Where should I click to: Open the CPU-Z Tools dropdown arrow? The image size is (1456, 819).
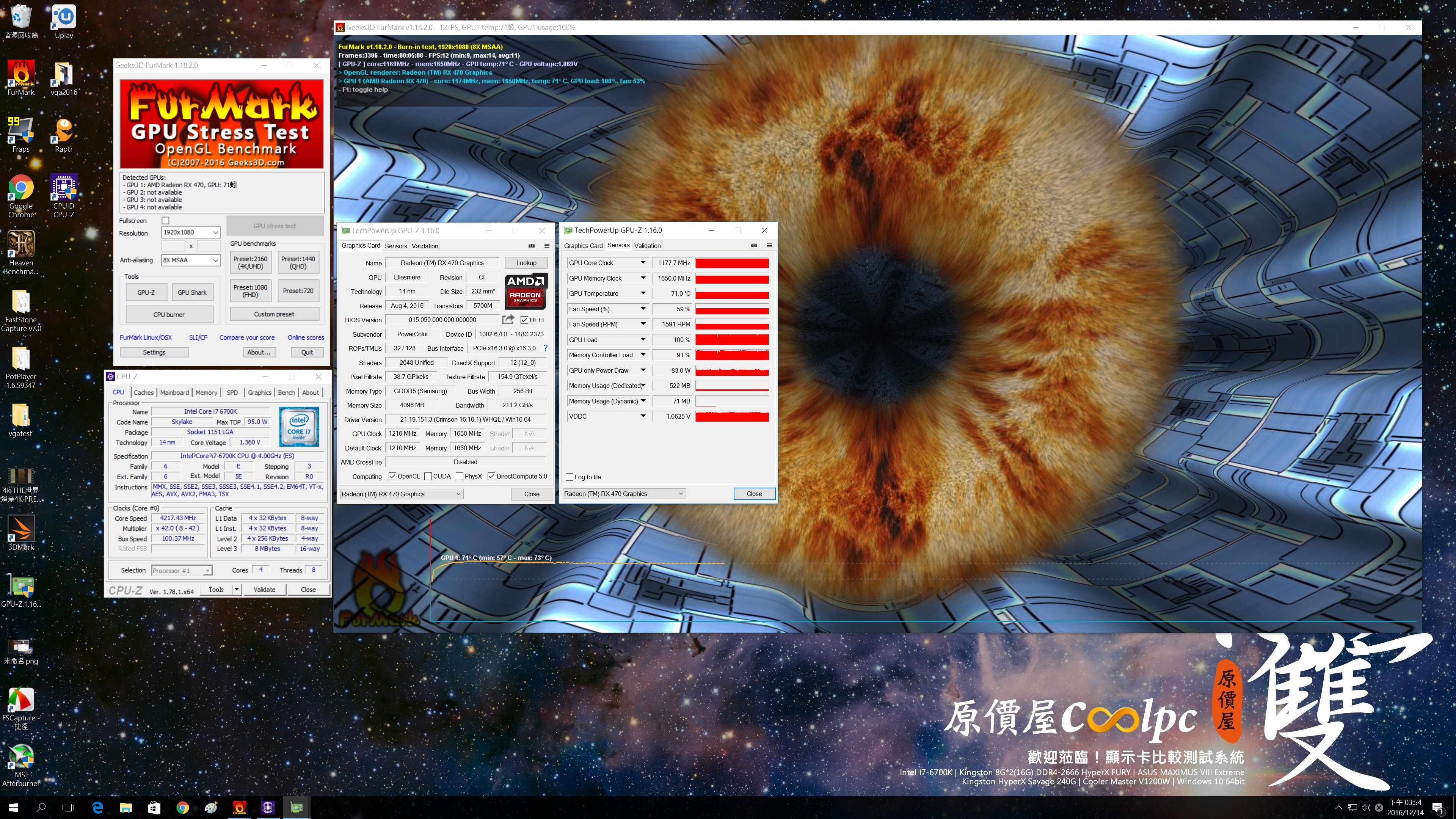[x=237, y=590]
